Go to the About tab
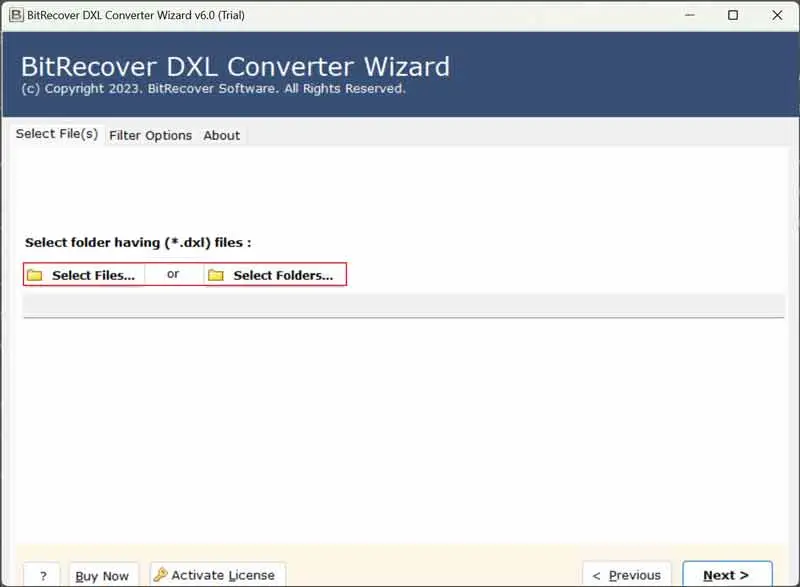Viewport: 800px width, 587px height. (x=221, y=135)
